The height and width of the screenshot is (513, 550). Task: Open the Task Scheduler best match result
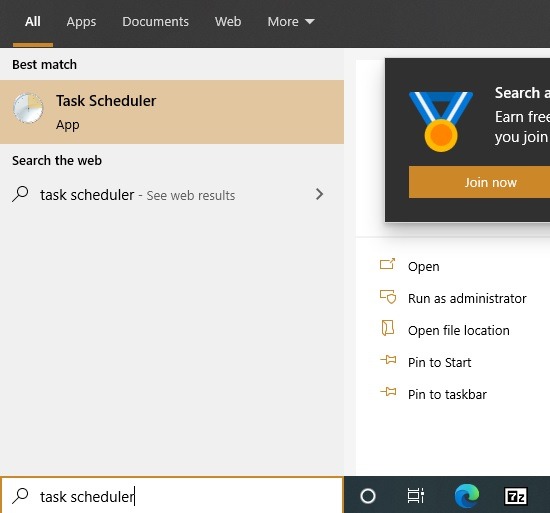[x=172, y=112]
